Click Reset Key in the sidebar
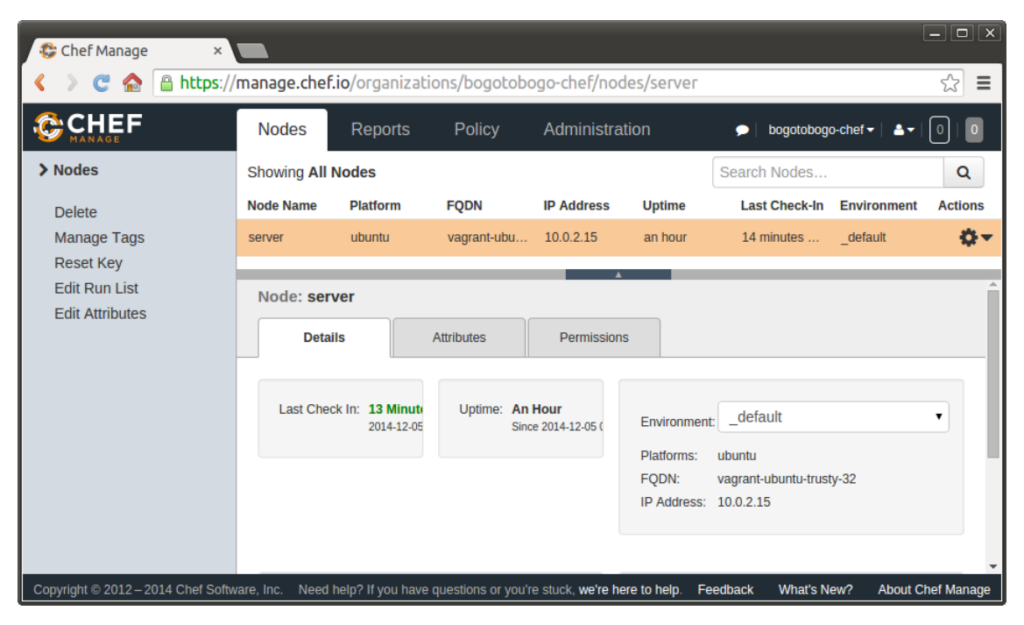1024x625 pixels. point(88,263)
